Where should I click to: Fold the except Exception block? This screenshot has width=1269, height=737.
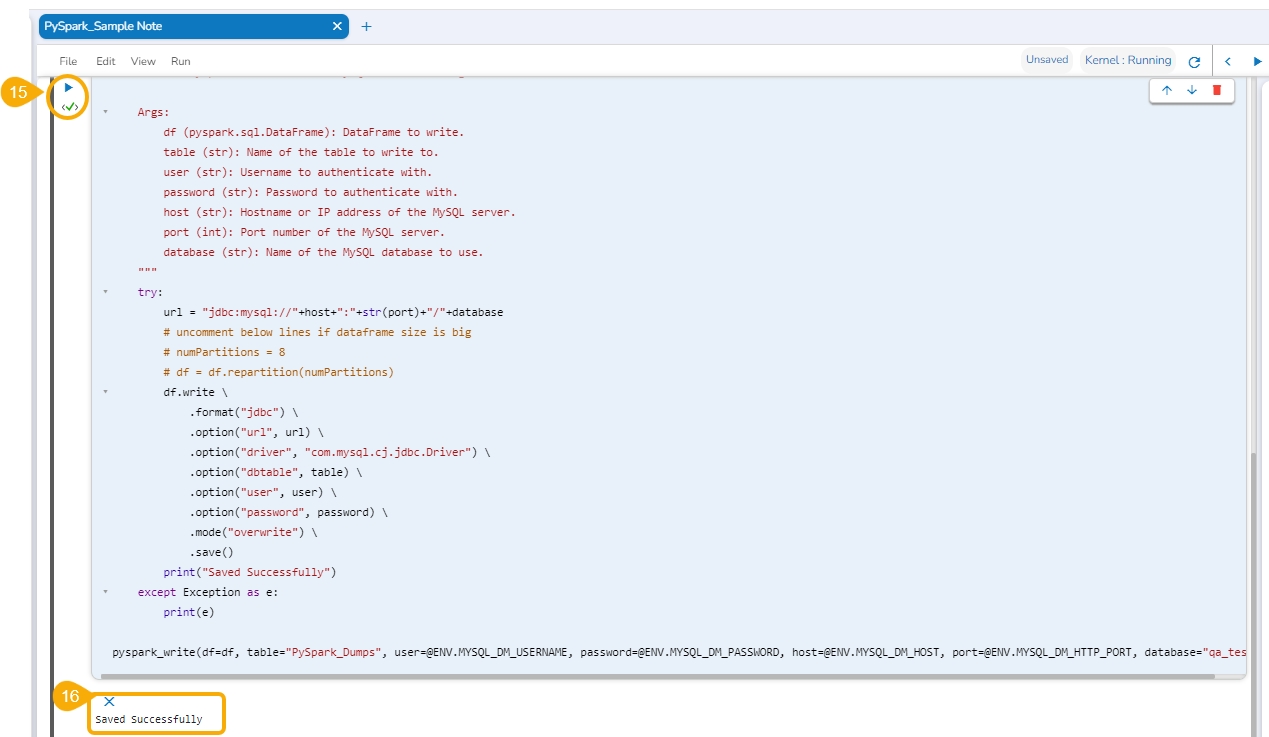point(105,592)
